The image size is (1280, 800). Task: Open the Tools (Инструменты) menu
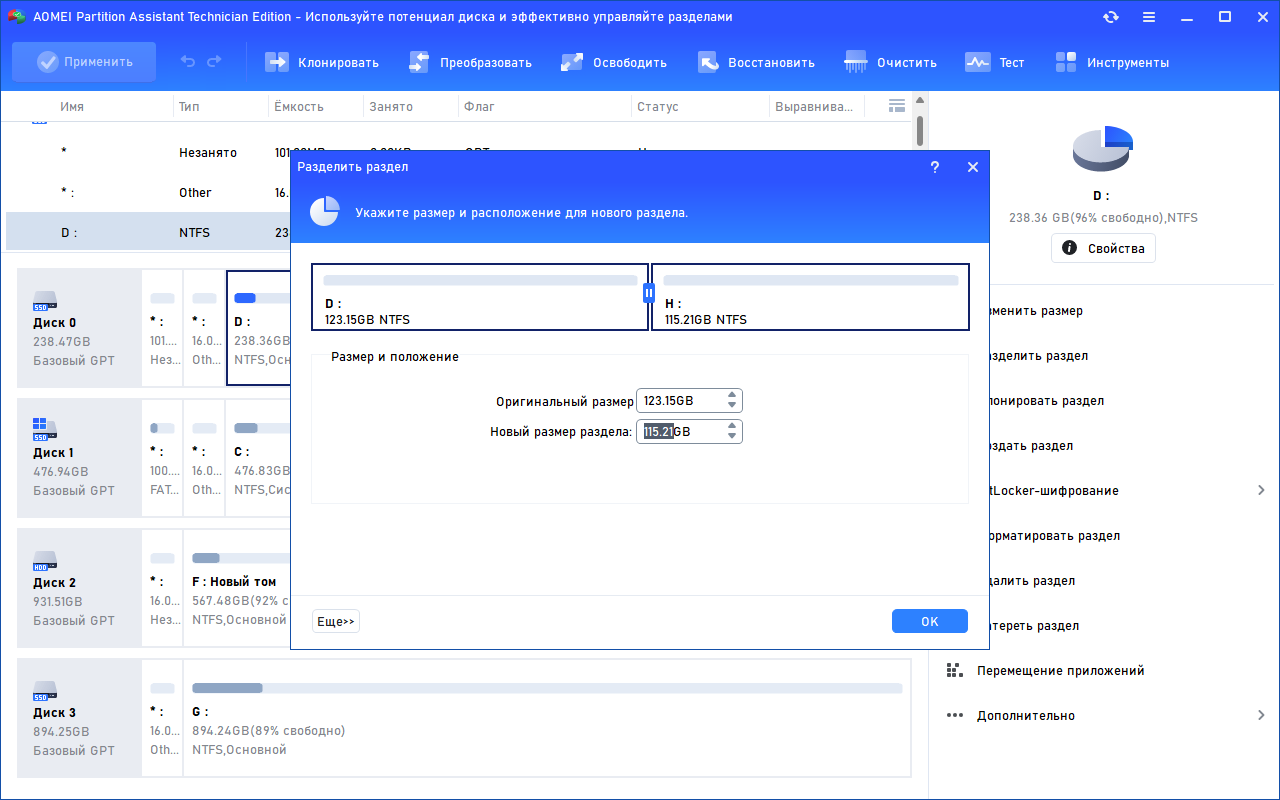point(1112,62)
